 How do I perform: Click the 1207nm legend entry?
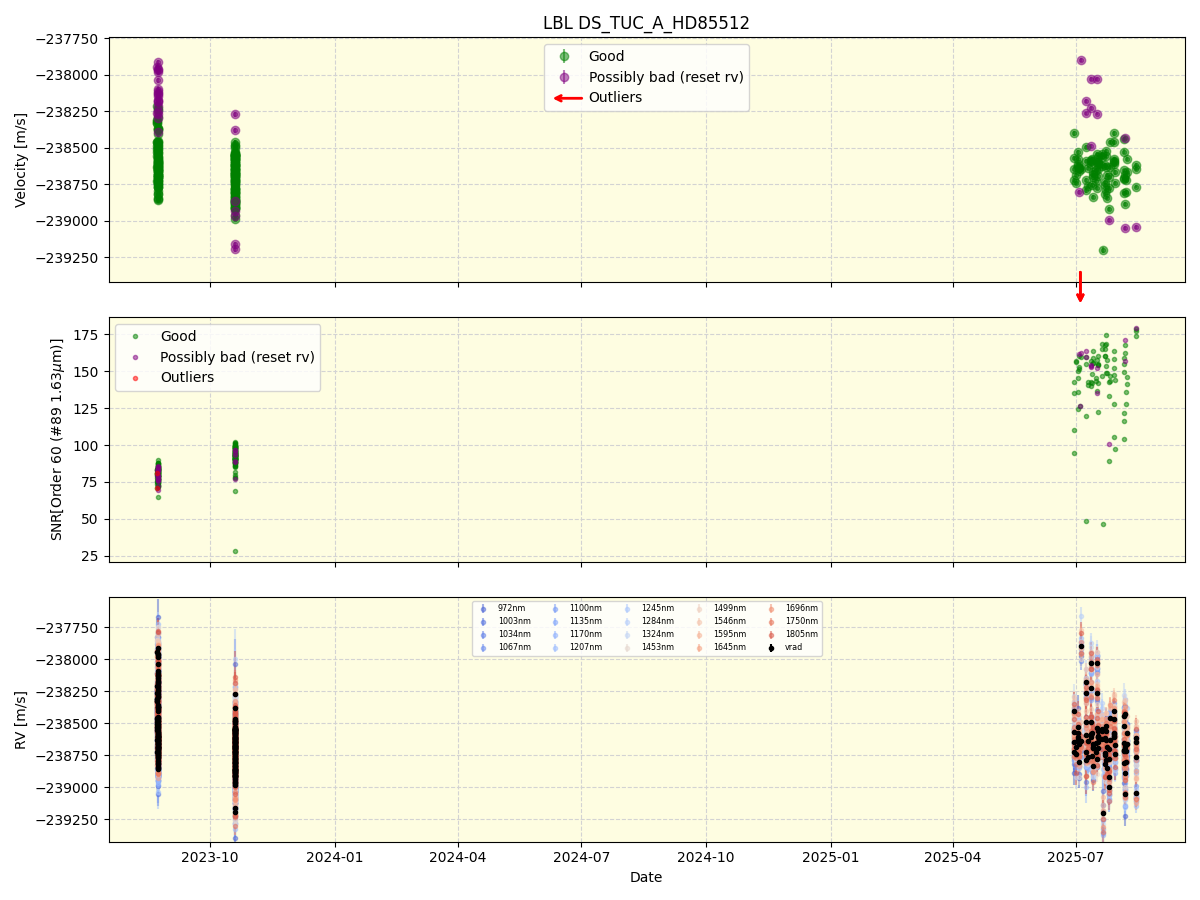click(586, 647)
